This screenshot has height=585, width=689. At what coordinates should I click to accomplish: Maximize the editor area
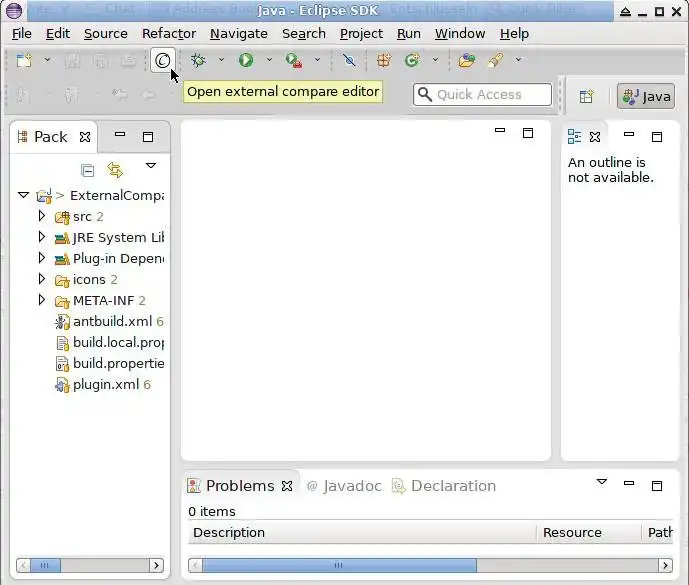(528, 133)
